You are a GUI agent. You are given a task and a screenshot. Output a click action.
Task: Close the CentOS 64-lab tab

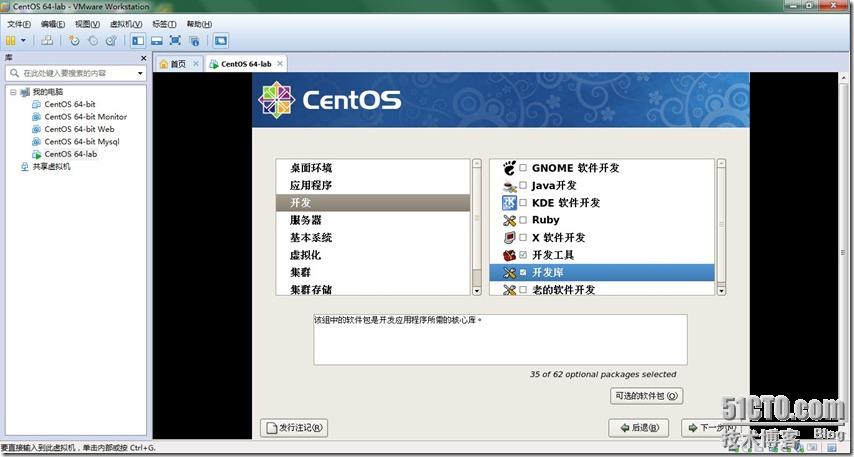[x=279, y=64]
